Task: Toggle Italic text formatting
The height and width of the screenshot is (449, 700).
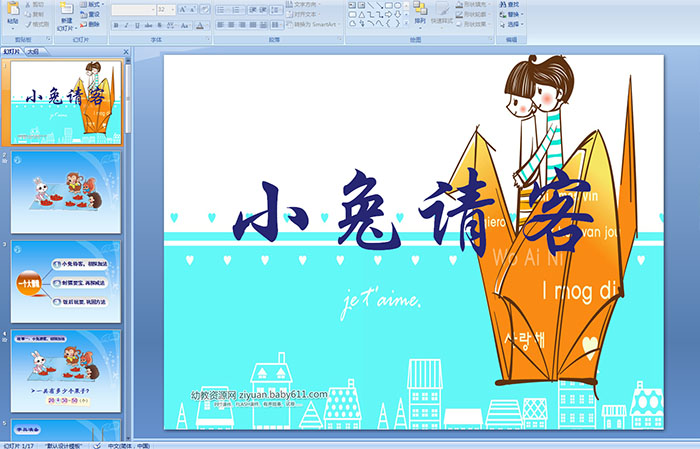Action: click(124, 25)
